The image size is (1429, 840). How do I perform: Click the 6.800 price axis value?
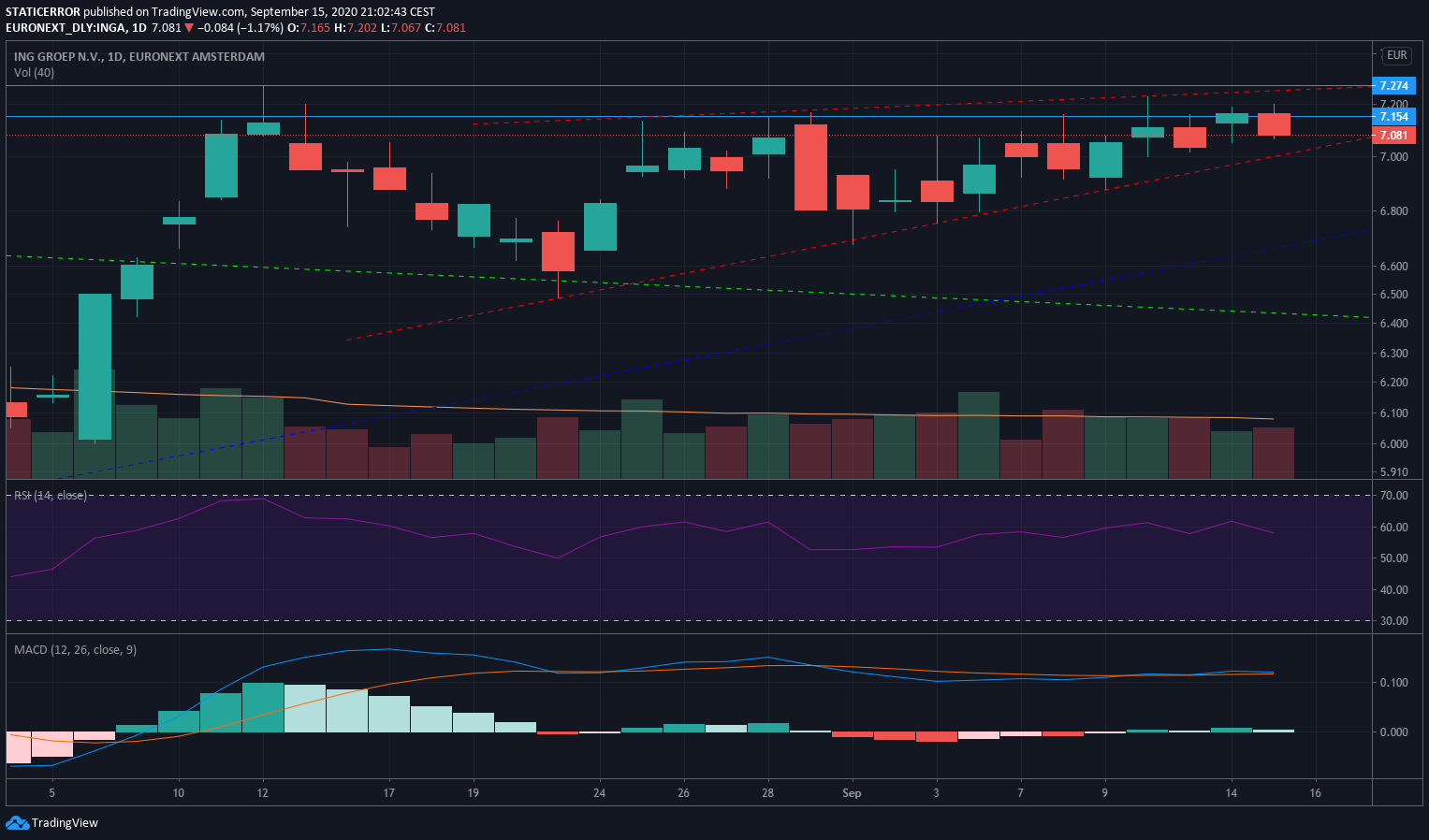pos(1393,211)
